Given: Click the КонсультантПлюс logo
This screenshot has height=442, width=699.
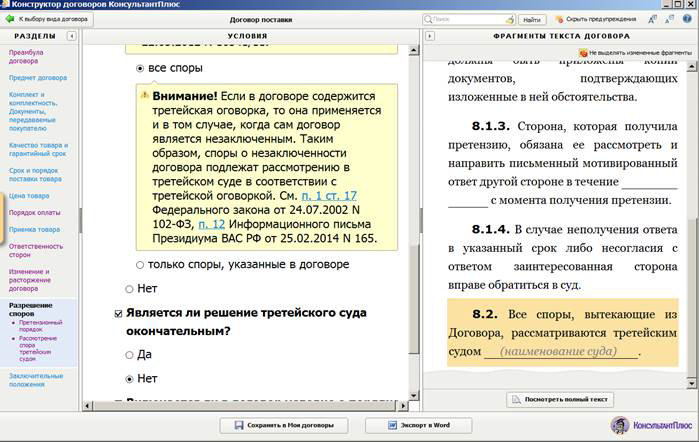Looking at the screenshot, I should pos(651,425).
